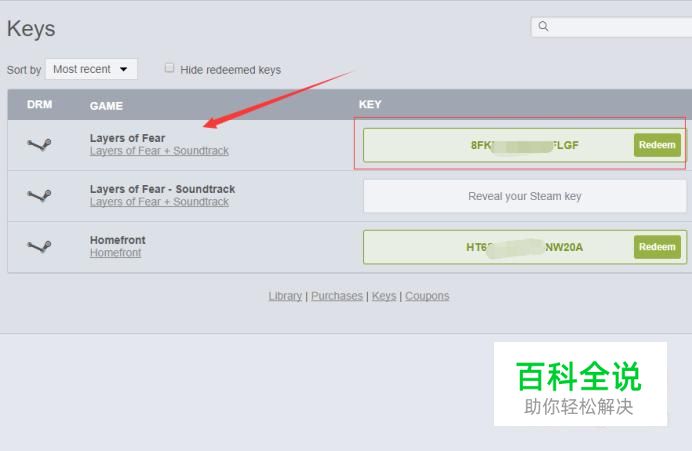Redeem the Homefront key
The image size is (692, 451).
657,247
